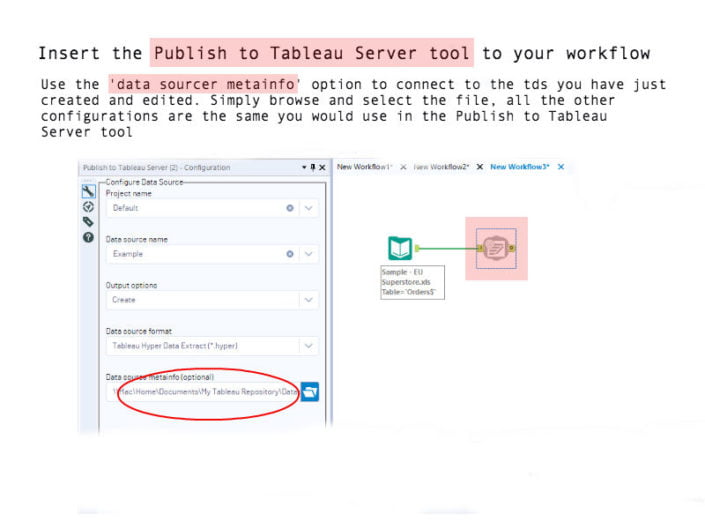Click the Data source metainfo path field

207,392
